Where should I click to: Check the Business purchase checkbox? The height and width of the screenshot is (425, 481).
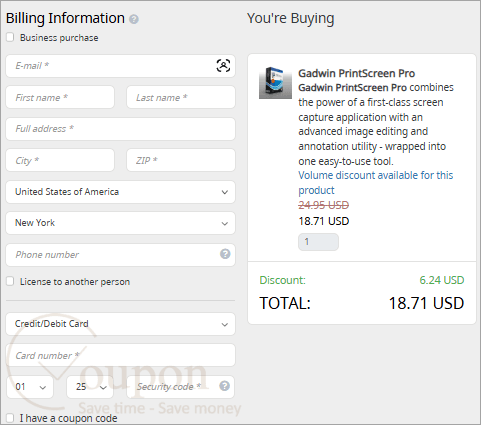click(x=10, y=37)
